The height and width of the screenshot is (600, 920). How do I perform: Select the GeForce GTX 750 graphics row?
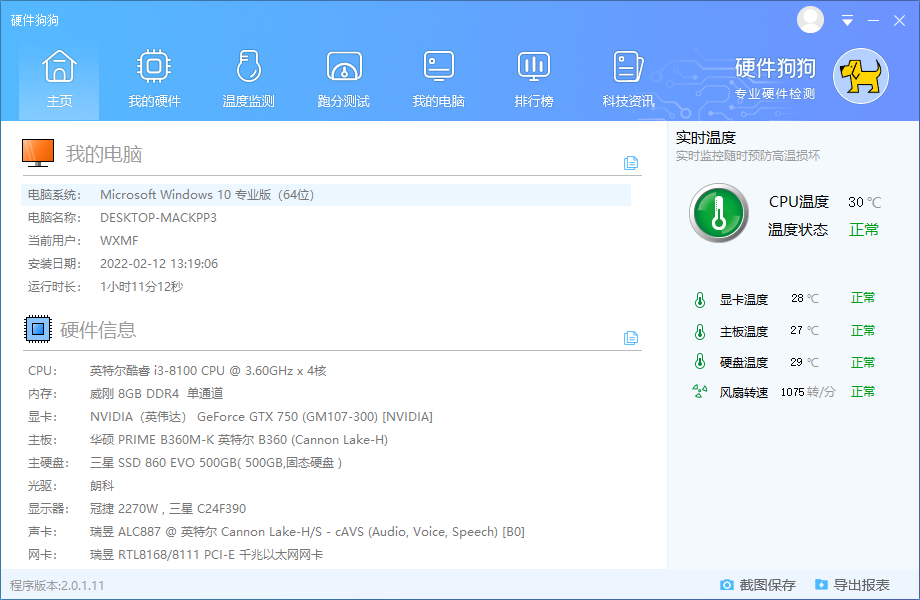tap(231, 416)
